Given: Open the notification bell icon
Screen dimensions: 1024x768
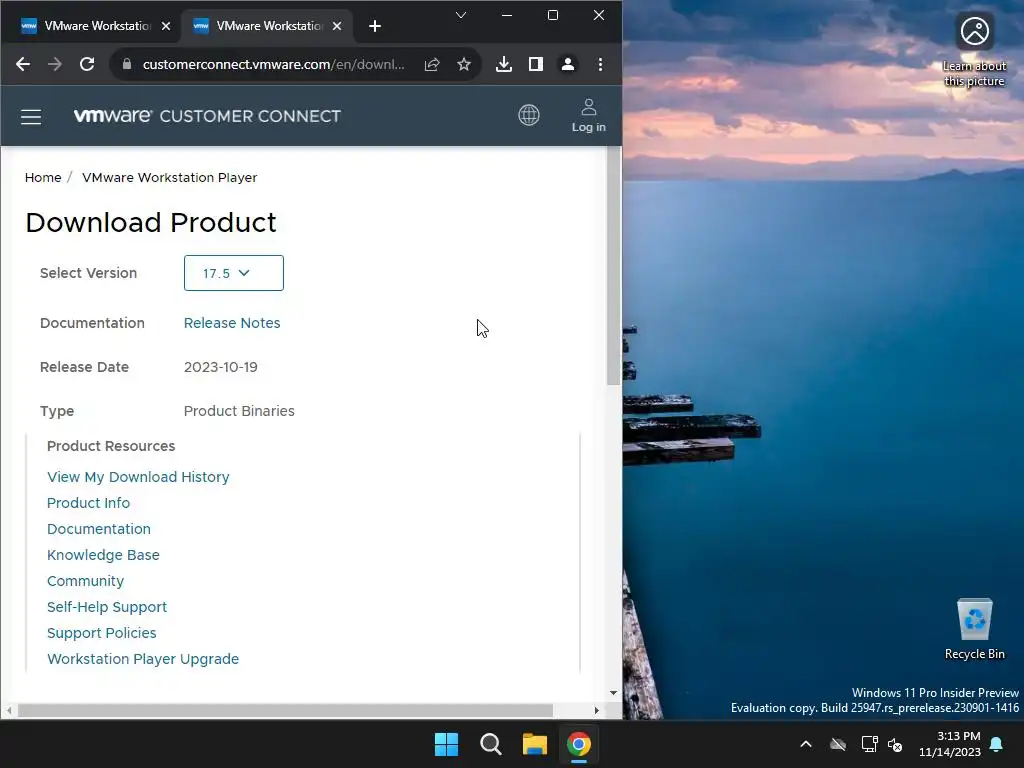Looking at the screenshot, I should pyautogui.click(x=997, y=744).
